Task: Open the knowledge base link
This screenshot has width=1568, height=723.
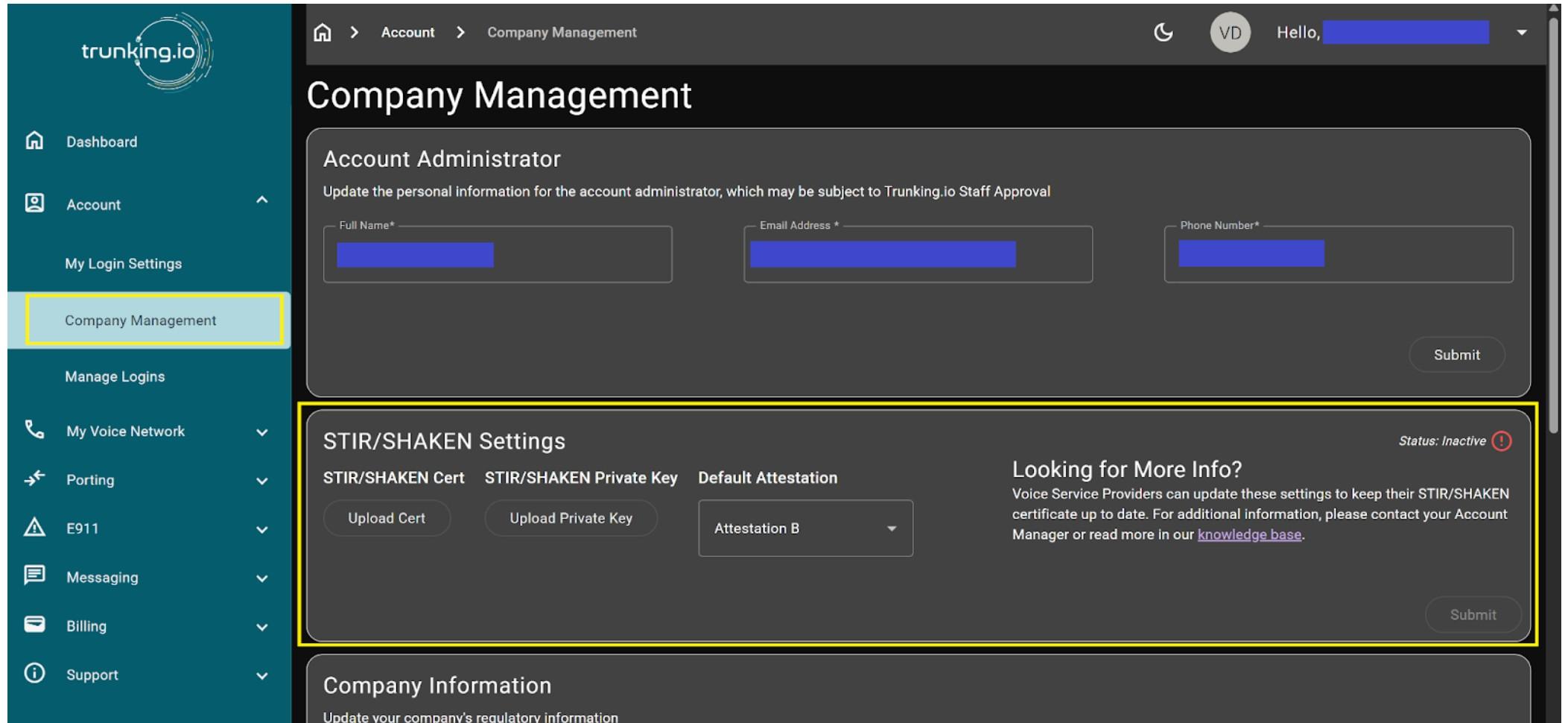Action: (x=1249, y=534)
